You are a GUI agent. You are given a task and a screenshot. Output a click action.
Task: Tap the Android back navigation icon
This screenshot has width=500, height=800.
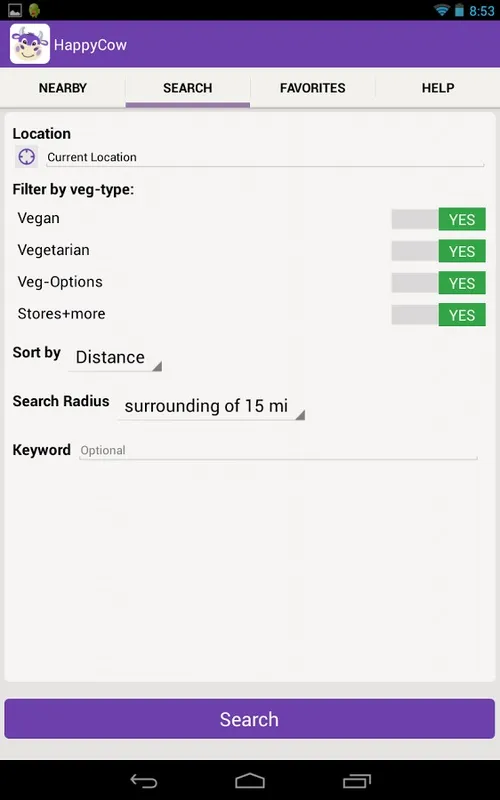144,781
